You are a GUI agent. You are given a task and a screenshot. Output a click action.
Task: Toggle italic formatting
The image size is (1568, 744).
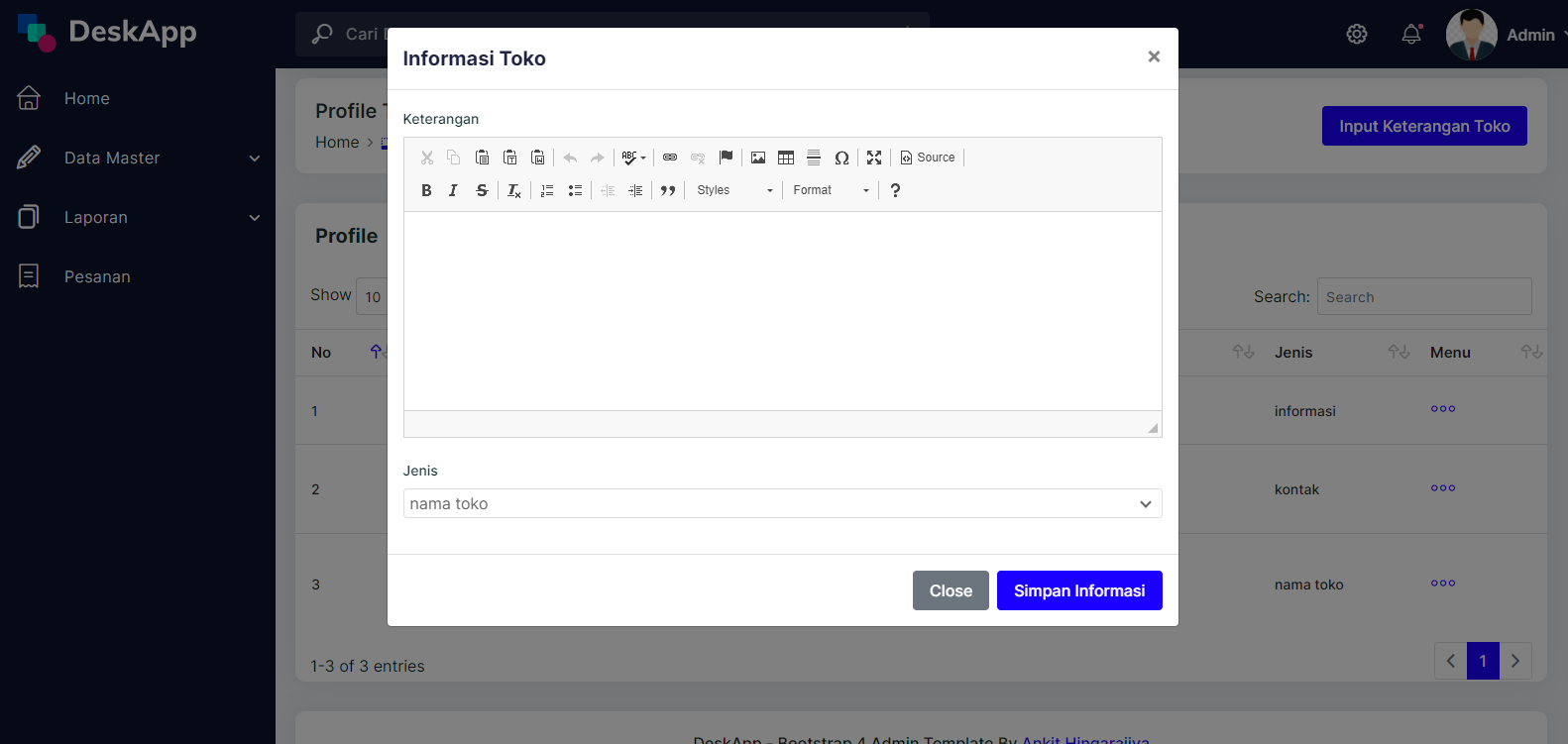pos(453,190)
